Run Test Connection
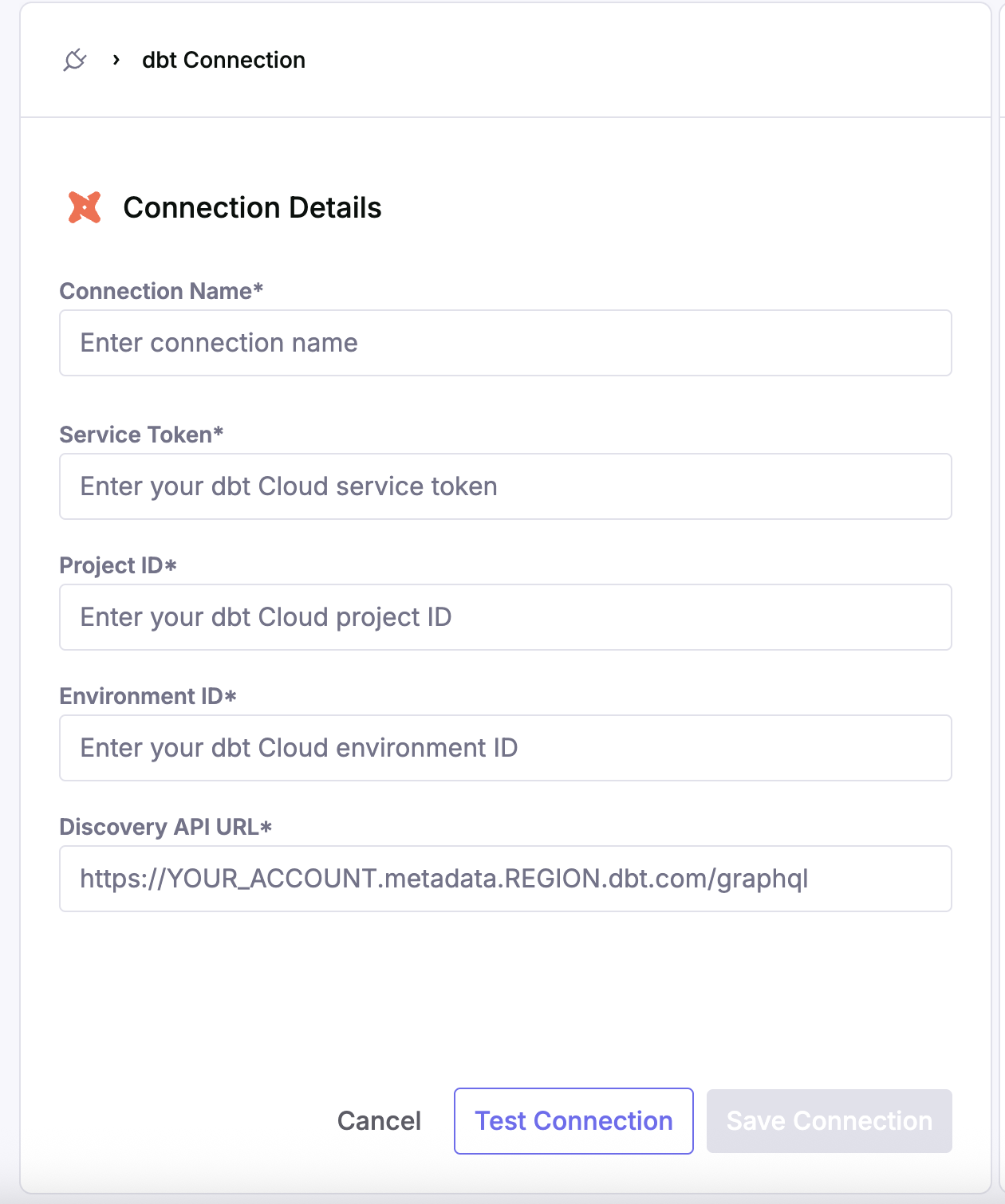The image size is (1005, 1204). pyautogui.click(x=573, y=1121)
